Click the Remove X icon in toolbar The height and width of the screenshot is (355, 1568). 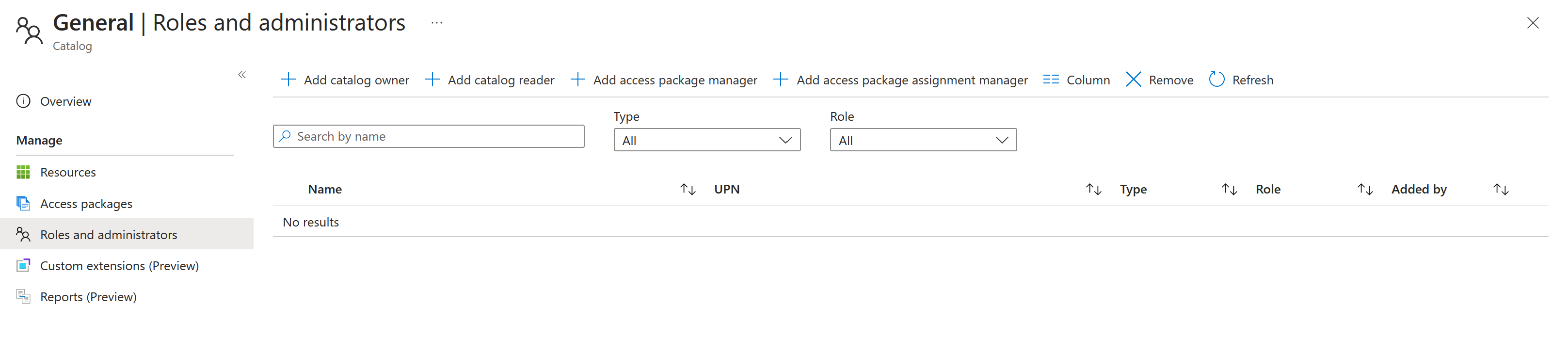[1133, 80]
